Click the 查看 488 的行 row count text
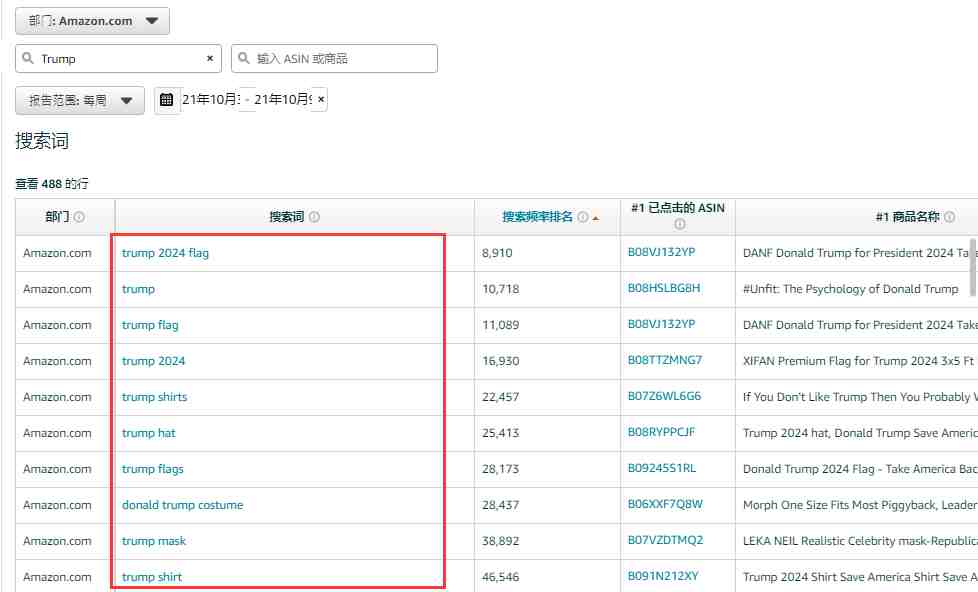The image size is (978, 592). click(52, 184)
